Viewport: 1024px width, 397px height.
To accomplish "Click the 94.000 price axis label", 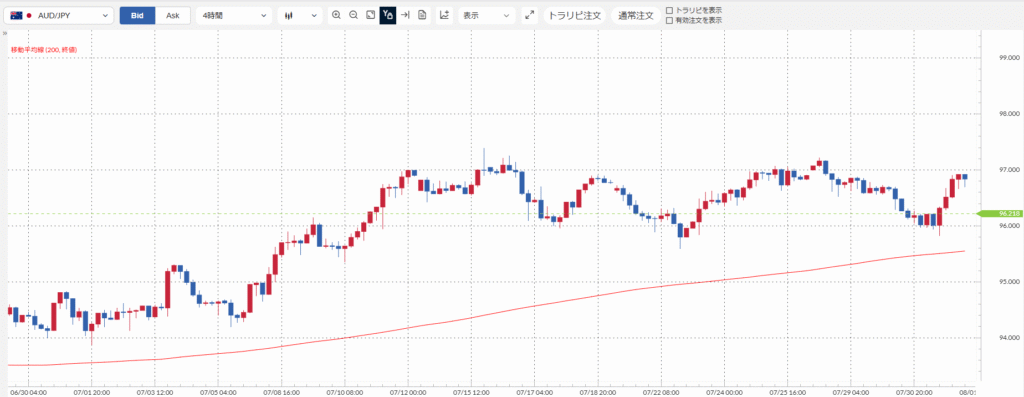I will 1010,338.
